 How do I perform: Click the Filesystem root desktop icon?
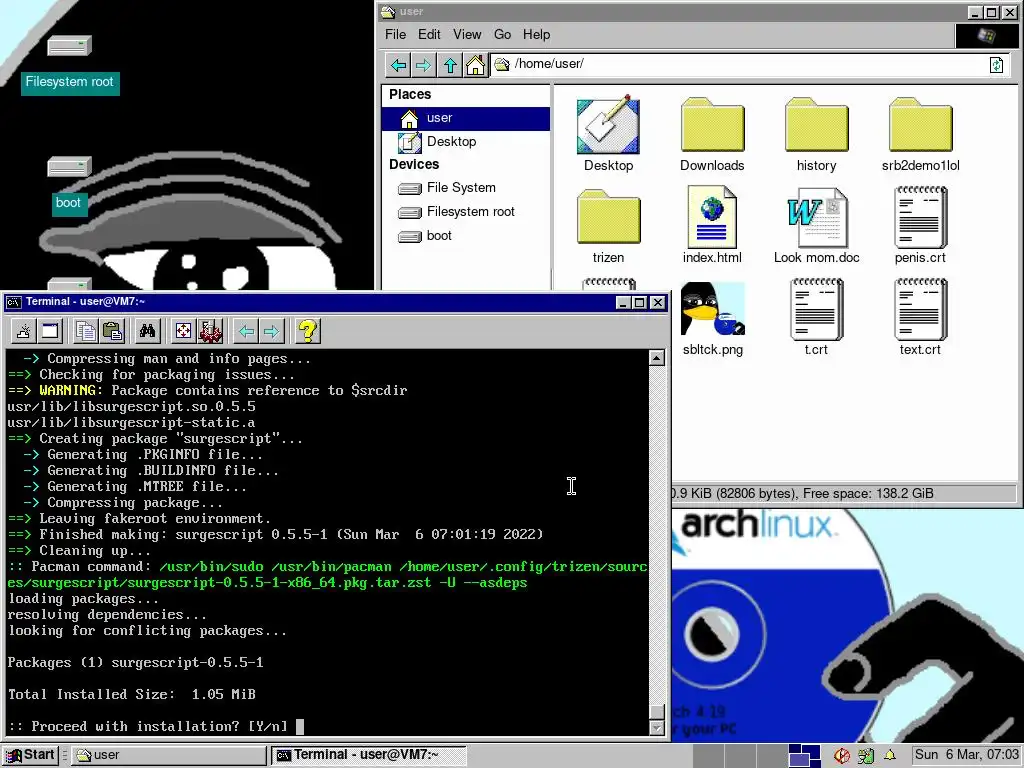coord(69,64)
